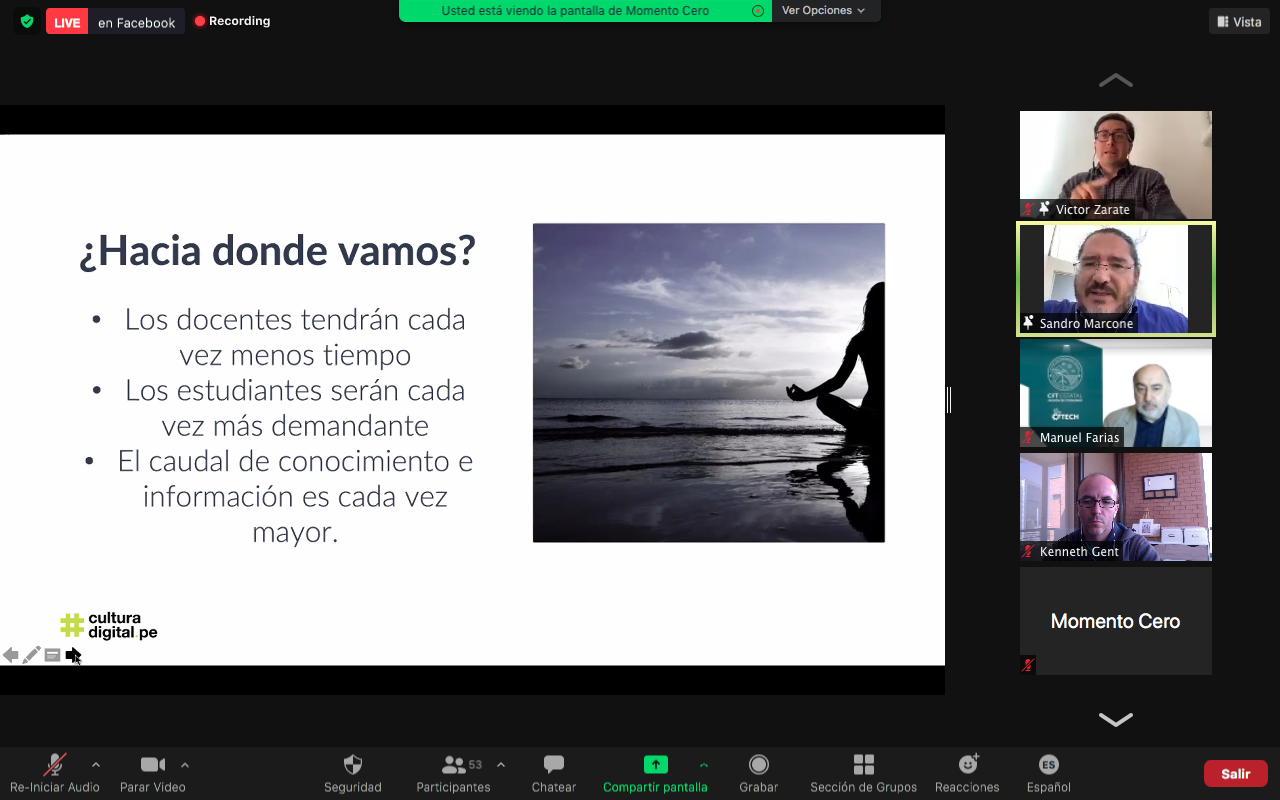1280x800 pixels.
Task: Click the Español interpretation icon
Action: 1048,766
